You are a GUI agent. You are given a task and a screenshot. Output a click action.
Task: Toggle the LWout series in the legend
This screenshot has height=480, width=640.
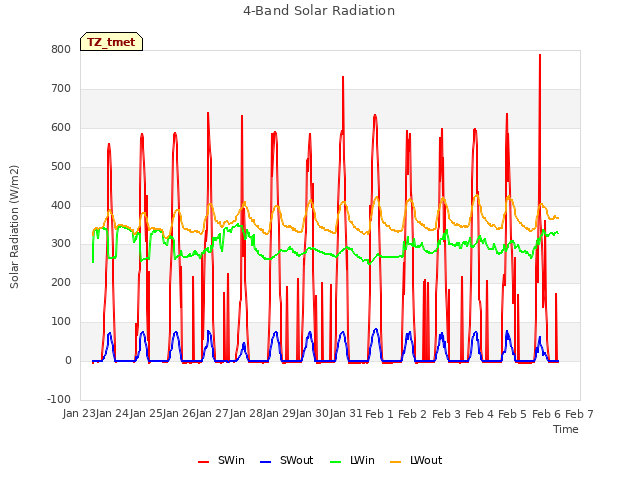click(x=416, y=460)
